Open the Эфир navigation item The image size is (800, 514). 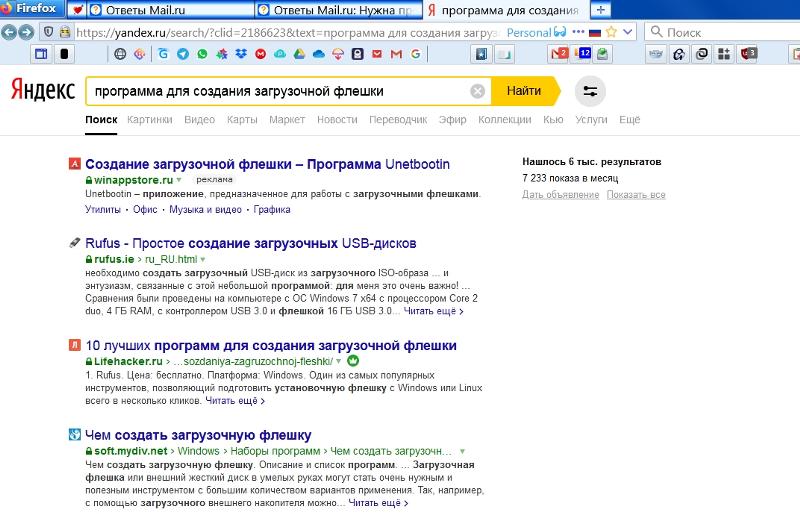click(x=453, y=119)
